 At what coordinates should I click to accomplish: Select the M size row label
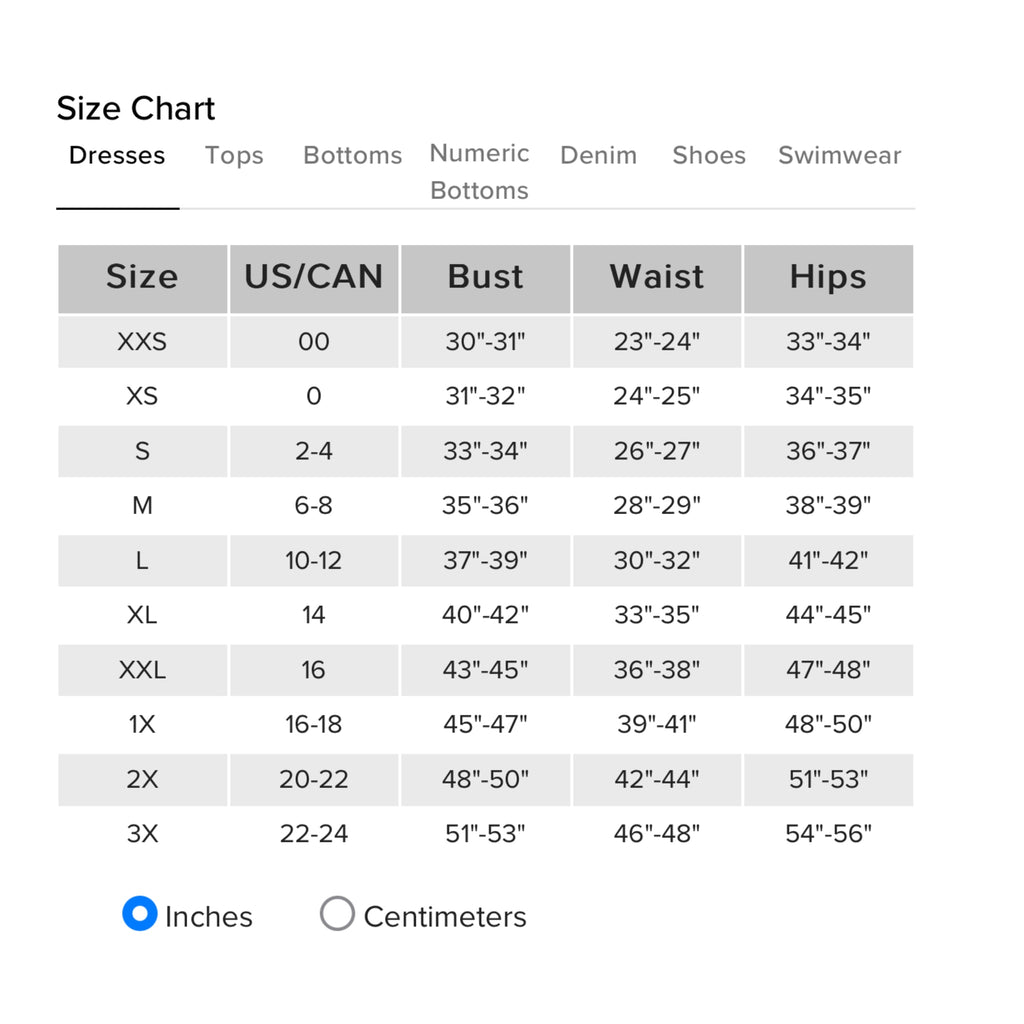142,505
